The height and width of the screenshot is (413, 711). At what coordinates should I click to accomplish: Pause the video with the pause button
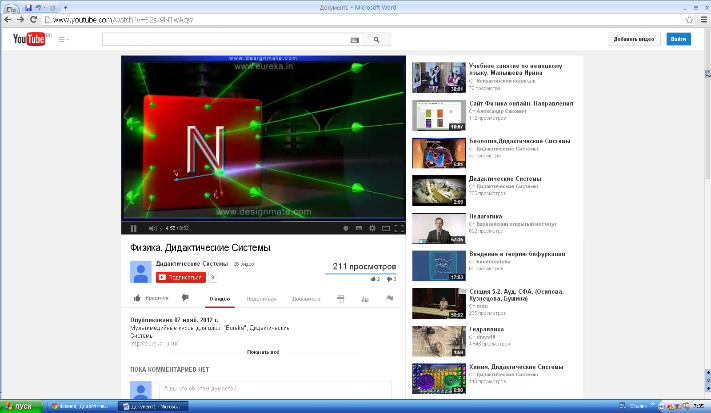click(133, 228)
